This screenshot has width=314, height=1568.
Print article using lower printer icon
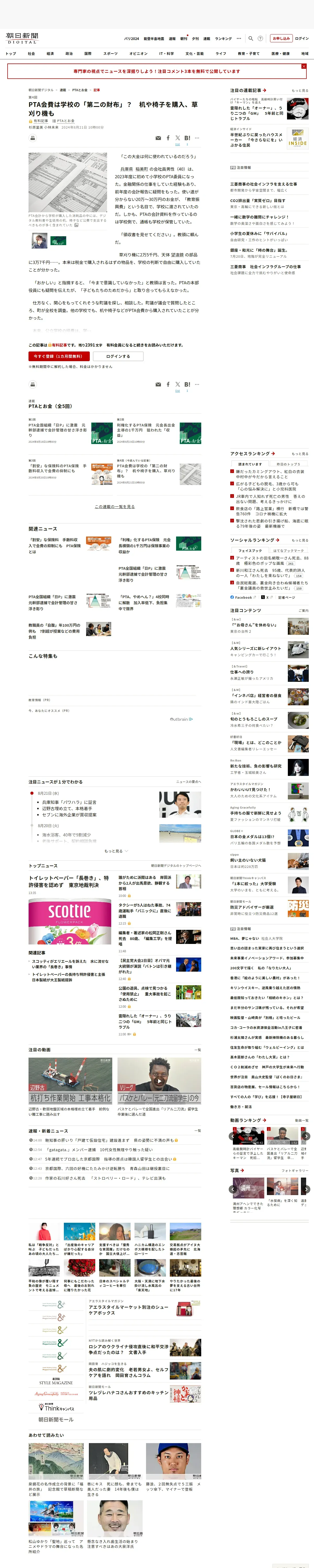click(32, 385)
